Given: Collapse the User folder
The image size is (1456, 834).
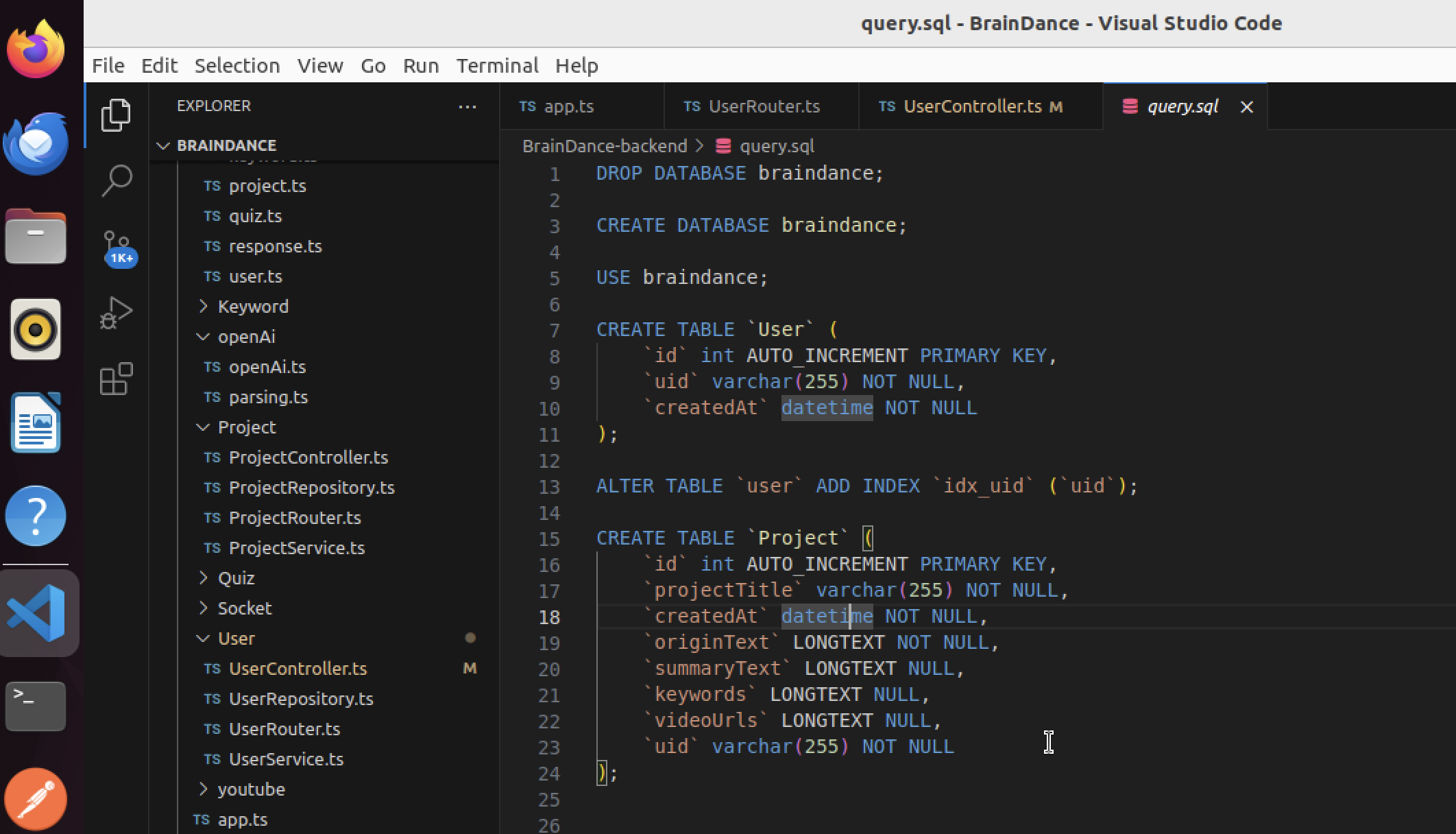Looking at the screenshot, I should pyautogui.click(x=203, y=639).
